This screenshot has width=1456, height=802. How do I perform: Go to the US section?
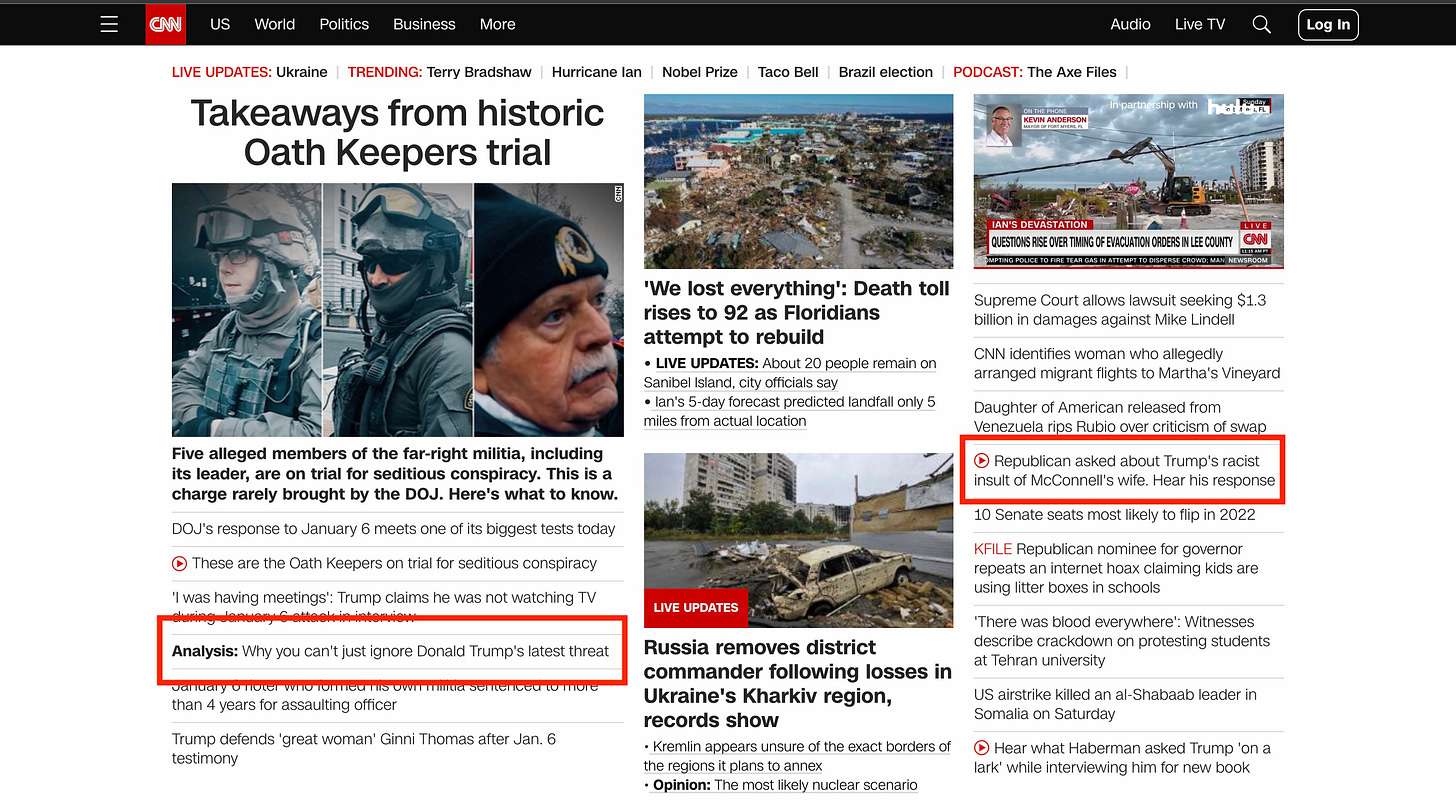pos(220,24)
